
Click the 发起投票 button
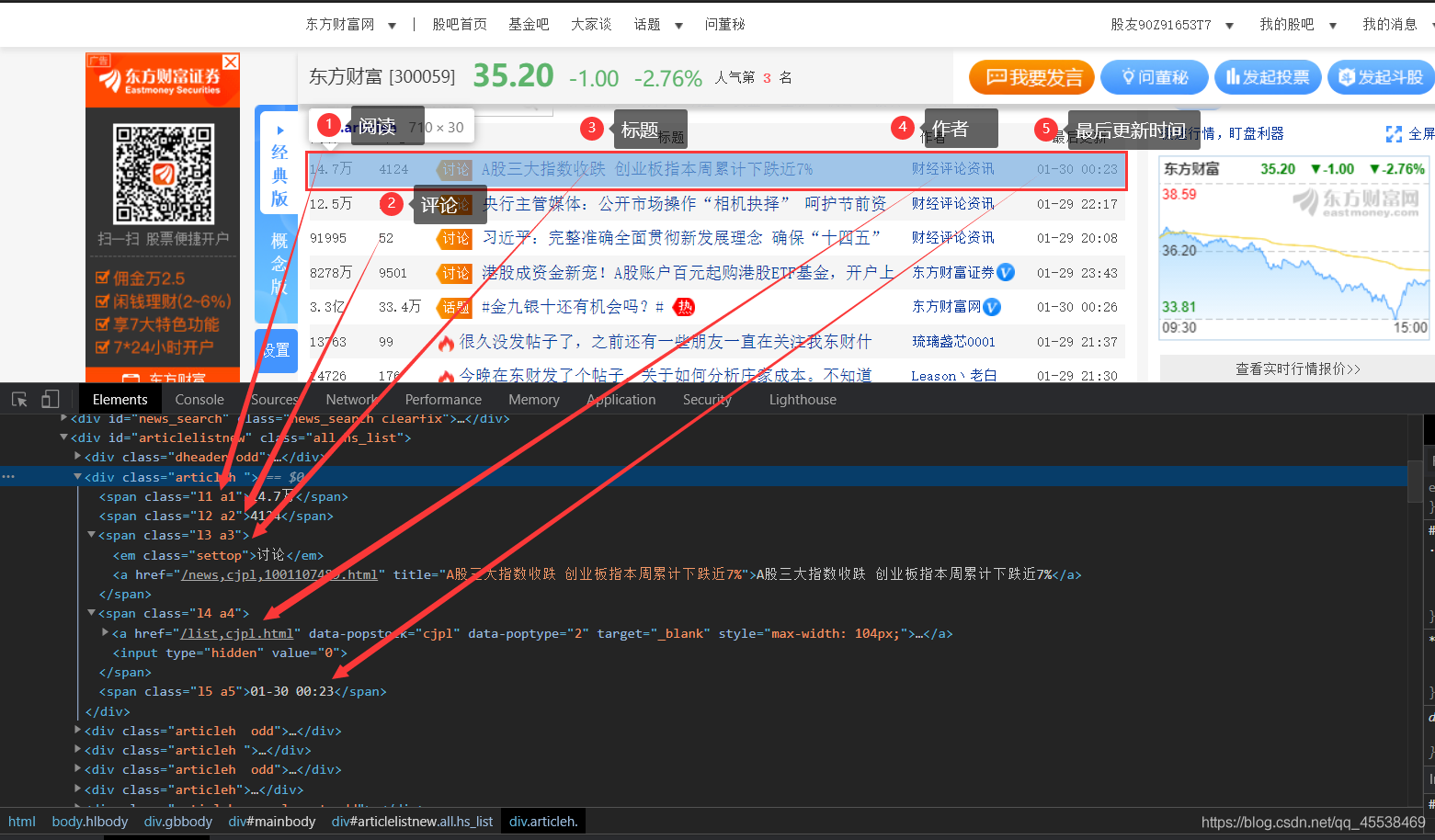point(1268,78)
